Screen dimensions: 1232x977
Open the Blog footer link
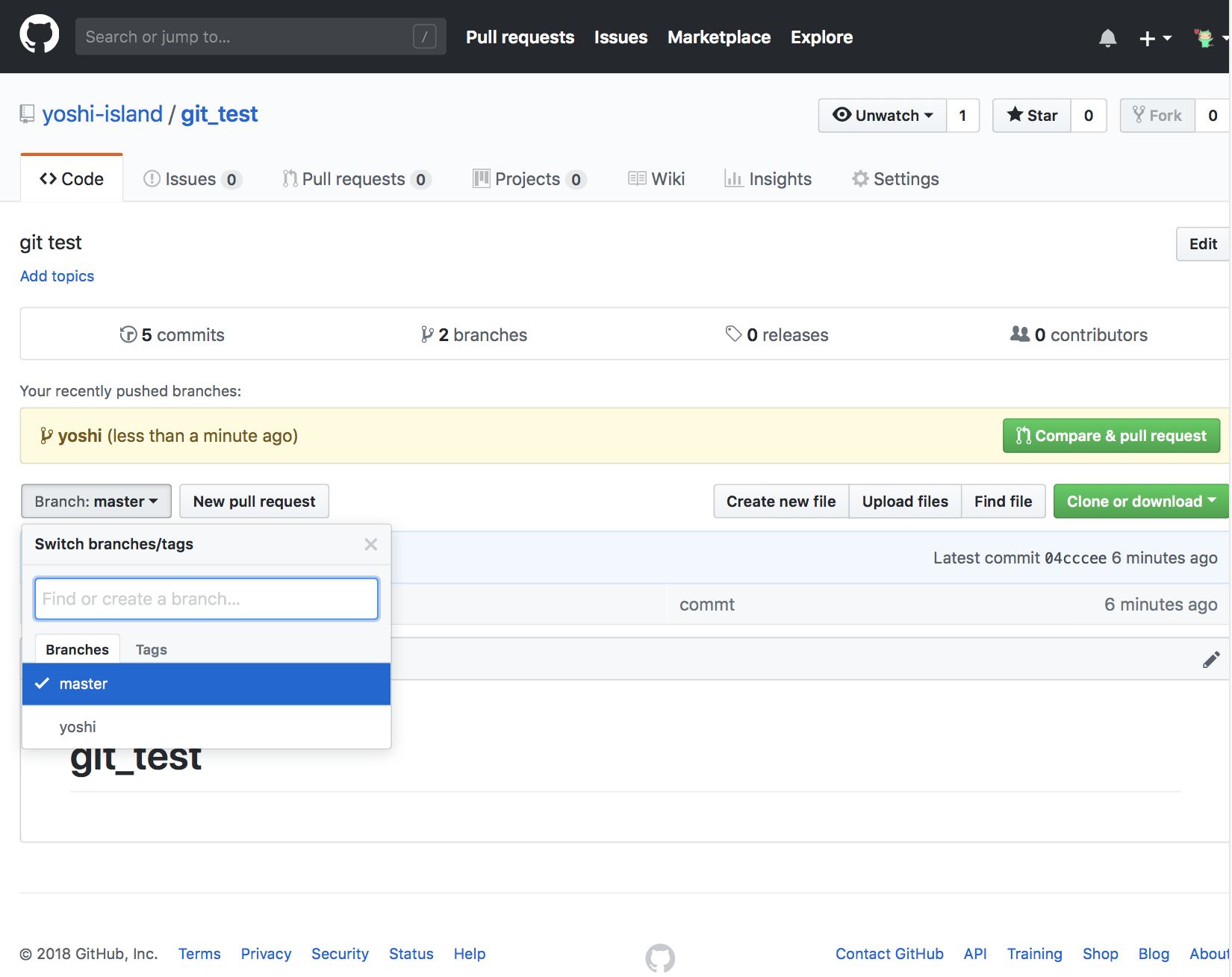point(1154,954)
